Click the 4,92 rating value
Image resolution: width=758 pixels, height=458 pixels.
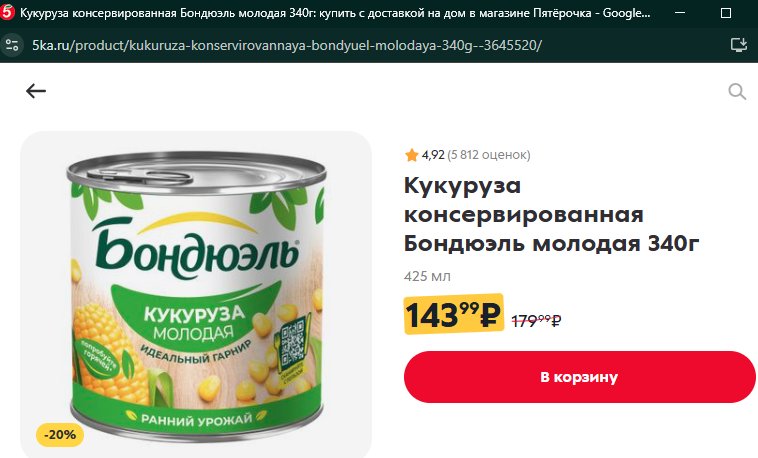433,155
